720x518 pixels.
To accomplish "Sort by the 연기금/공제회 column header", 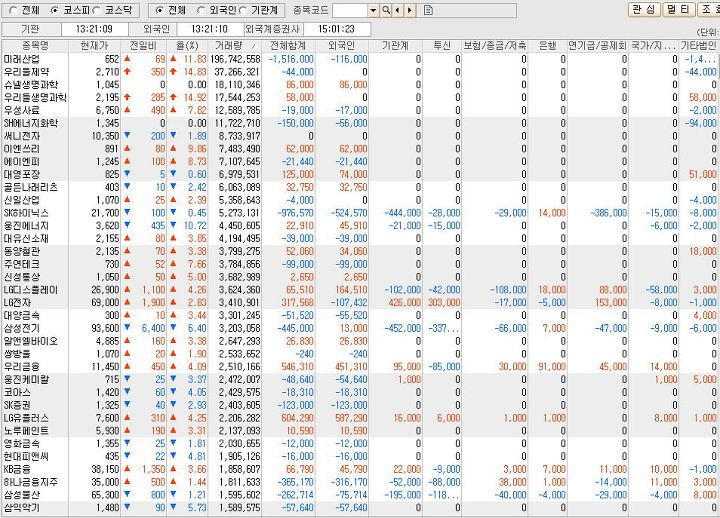I will pos(597,45).
